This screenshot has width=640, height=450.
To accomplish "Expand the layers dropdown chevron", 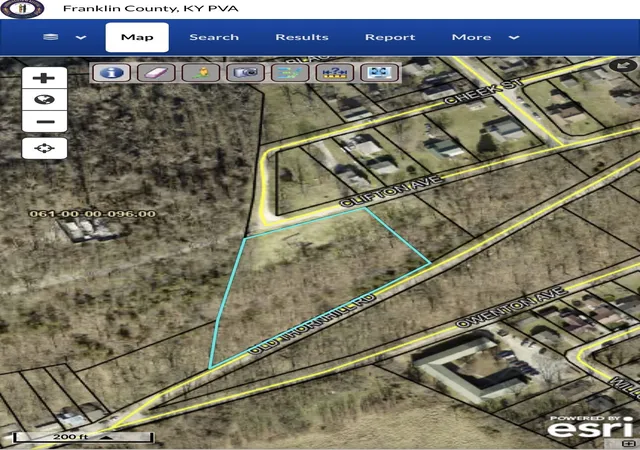I will coord(81,38).
